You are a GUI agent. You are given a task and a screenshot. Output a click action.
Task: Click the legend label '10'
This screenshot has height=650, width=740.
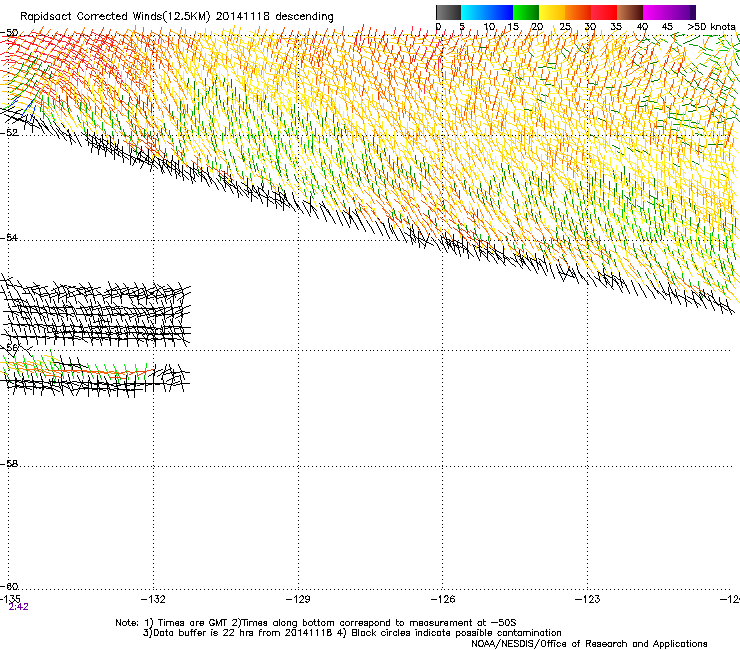(x=489, y=27)
